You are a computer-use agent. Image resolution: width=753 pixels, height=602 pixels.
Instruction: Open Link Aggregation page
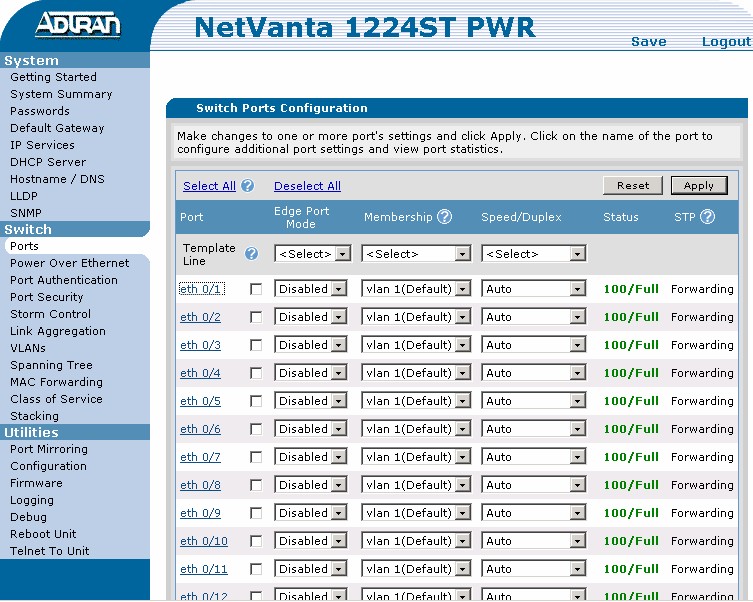point(58,331)
